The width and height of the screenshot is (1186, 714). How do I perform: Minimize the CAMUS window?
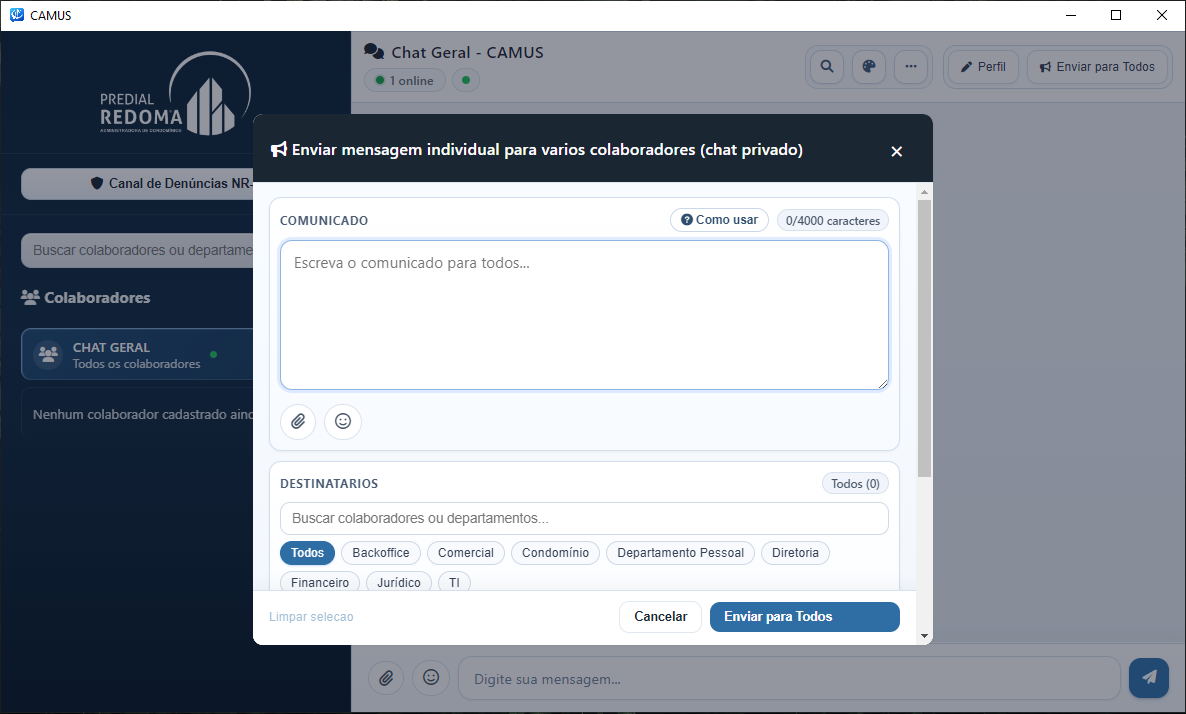click(1070, 15)
